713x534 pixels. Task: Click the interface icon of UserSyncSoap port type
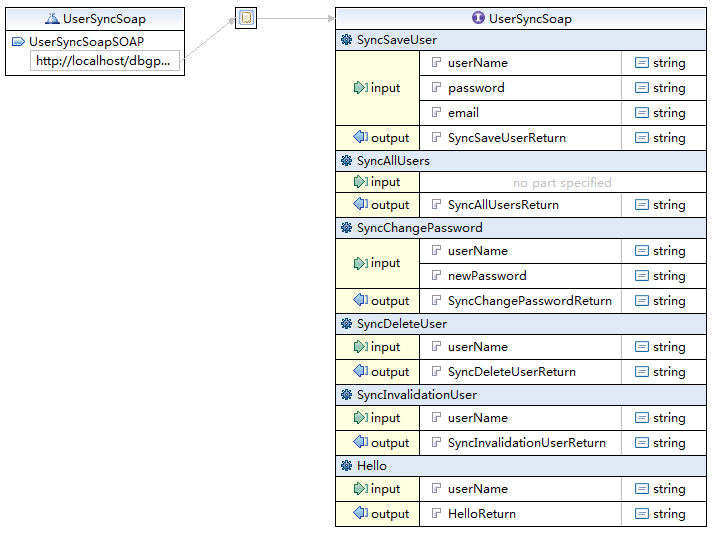point(478,18)
